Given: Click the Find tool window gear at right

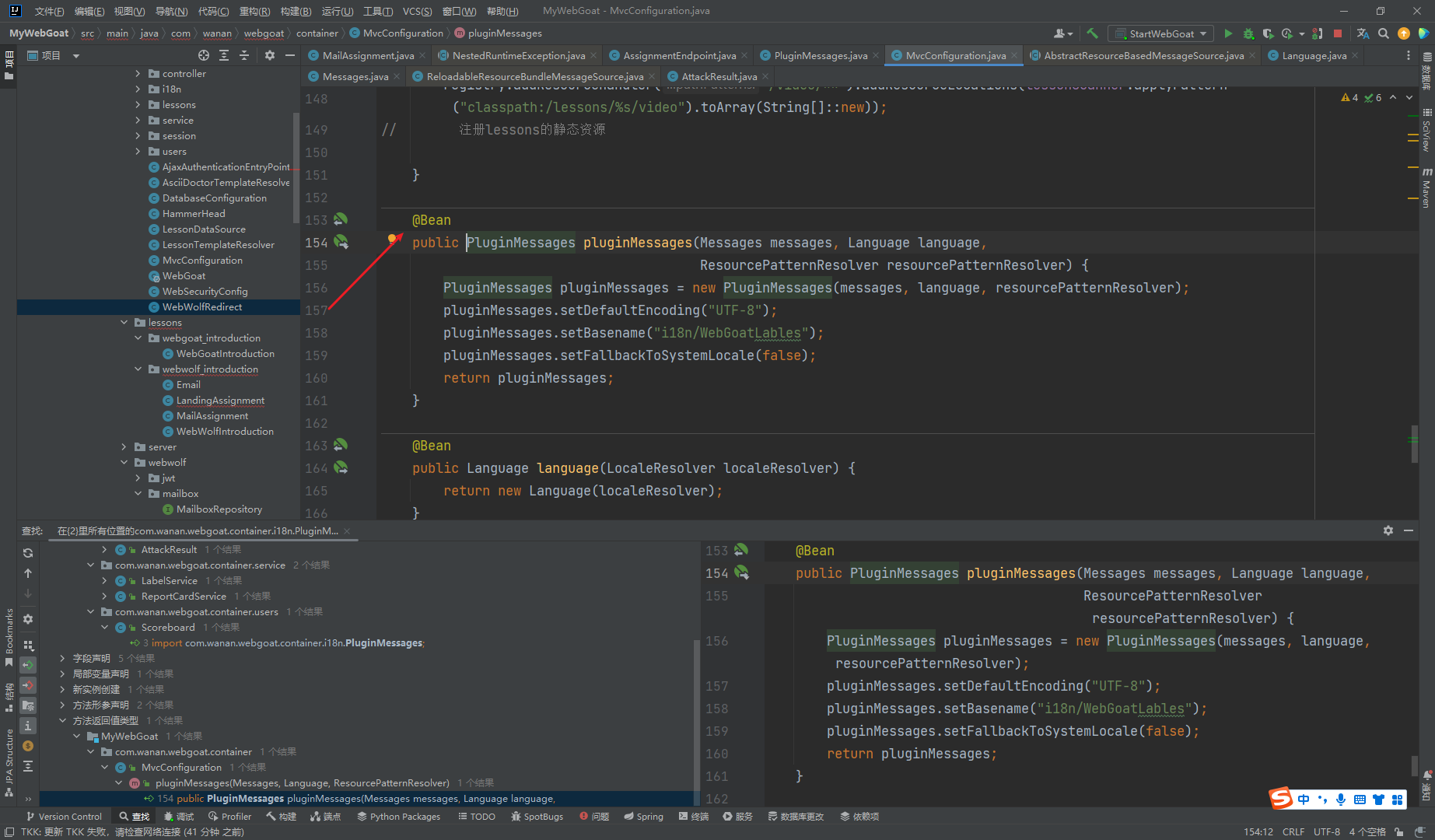Looking at the screenshot, I should click(1388, 530).
